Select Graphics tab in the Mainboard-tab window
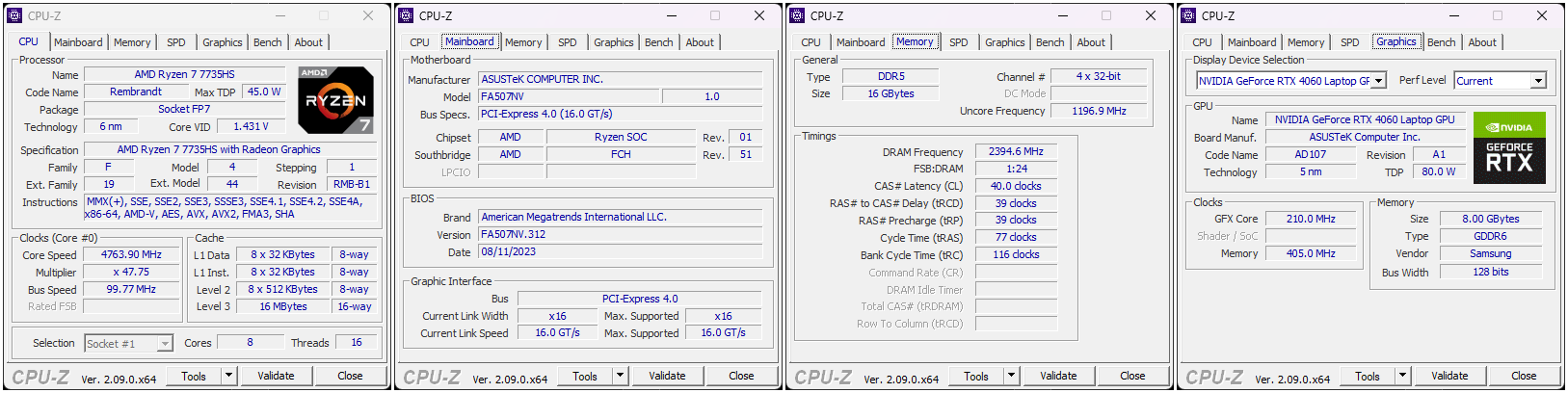1568x393 pixels. 614,42
